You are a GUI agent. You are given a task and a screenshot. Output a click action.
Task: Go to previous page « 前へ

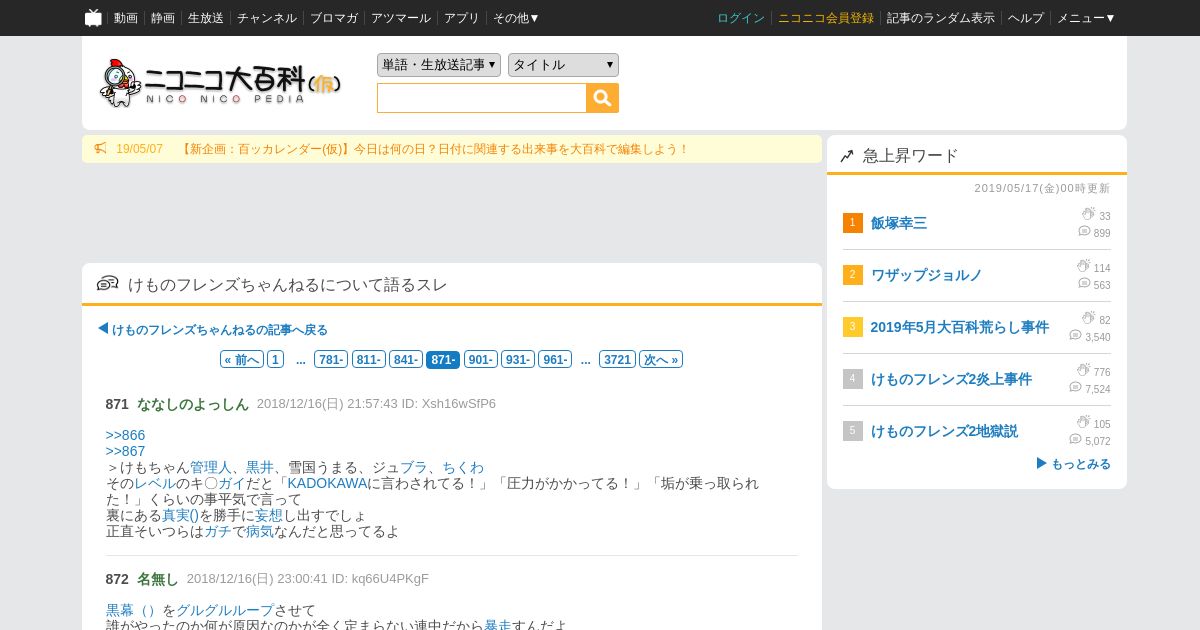(242, 360)
